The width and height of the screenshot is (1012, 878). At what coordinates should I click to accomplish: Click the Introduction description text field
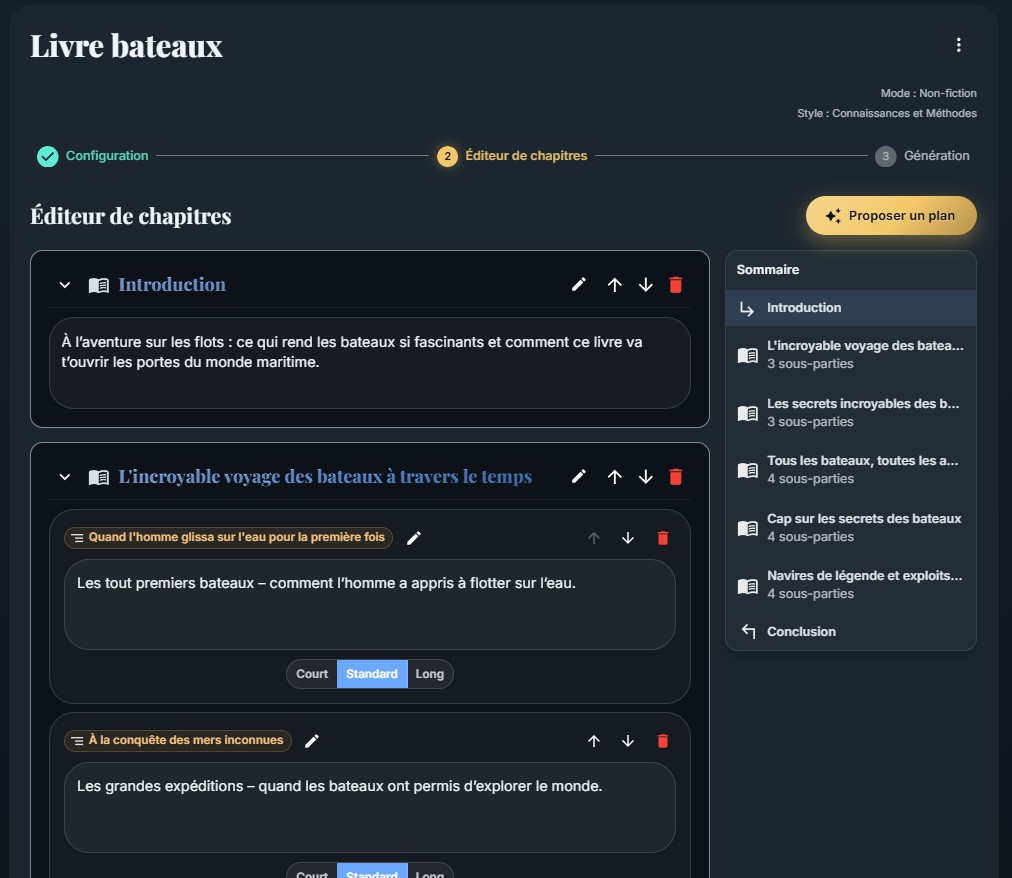(x=369, y=362)
